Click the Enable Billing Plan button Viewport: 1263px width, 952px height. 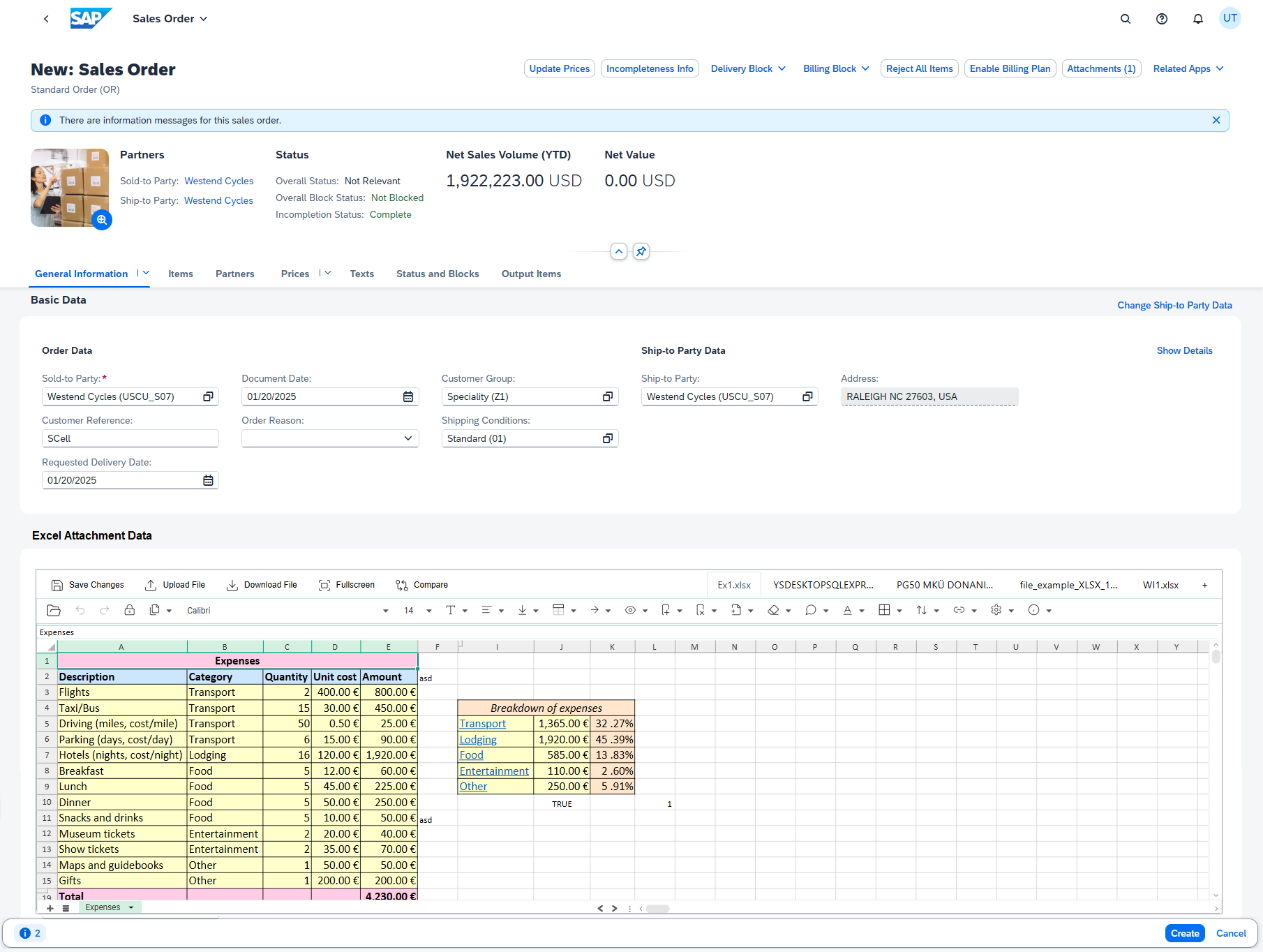tap(1010, 68)
